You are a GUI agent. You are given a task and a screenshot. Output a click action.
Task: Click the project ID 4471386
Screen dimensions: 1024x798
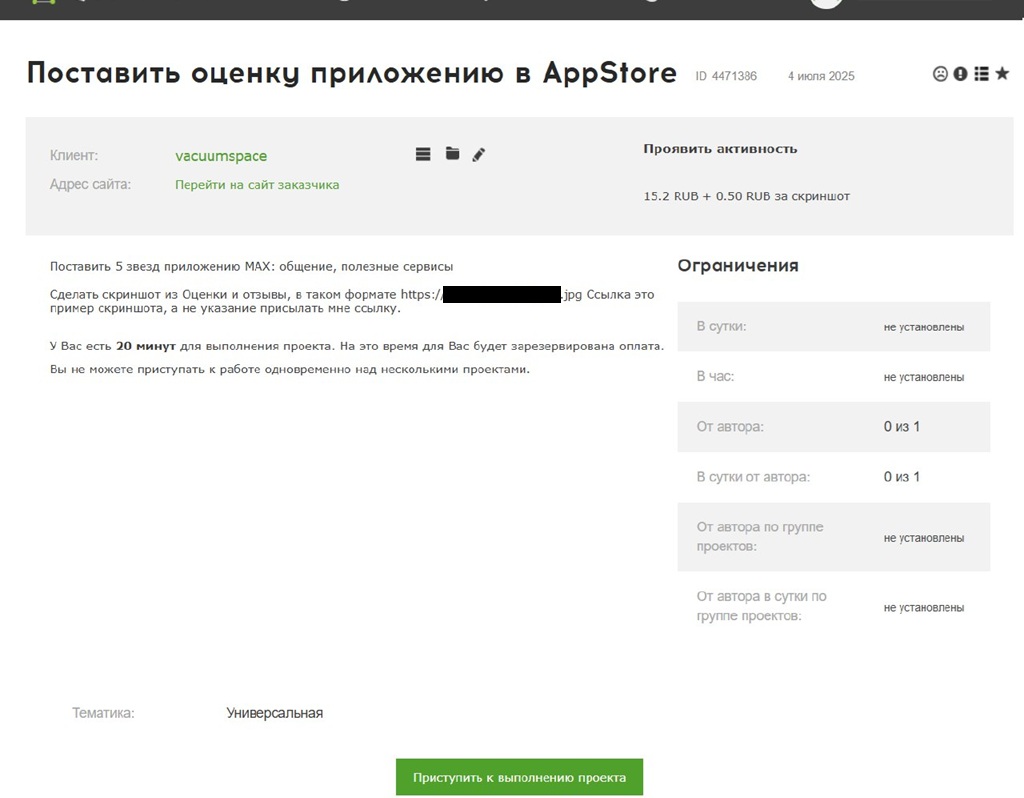point(726,76)
